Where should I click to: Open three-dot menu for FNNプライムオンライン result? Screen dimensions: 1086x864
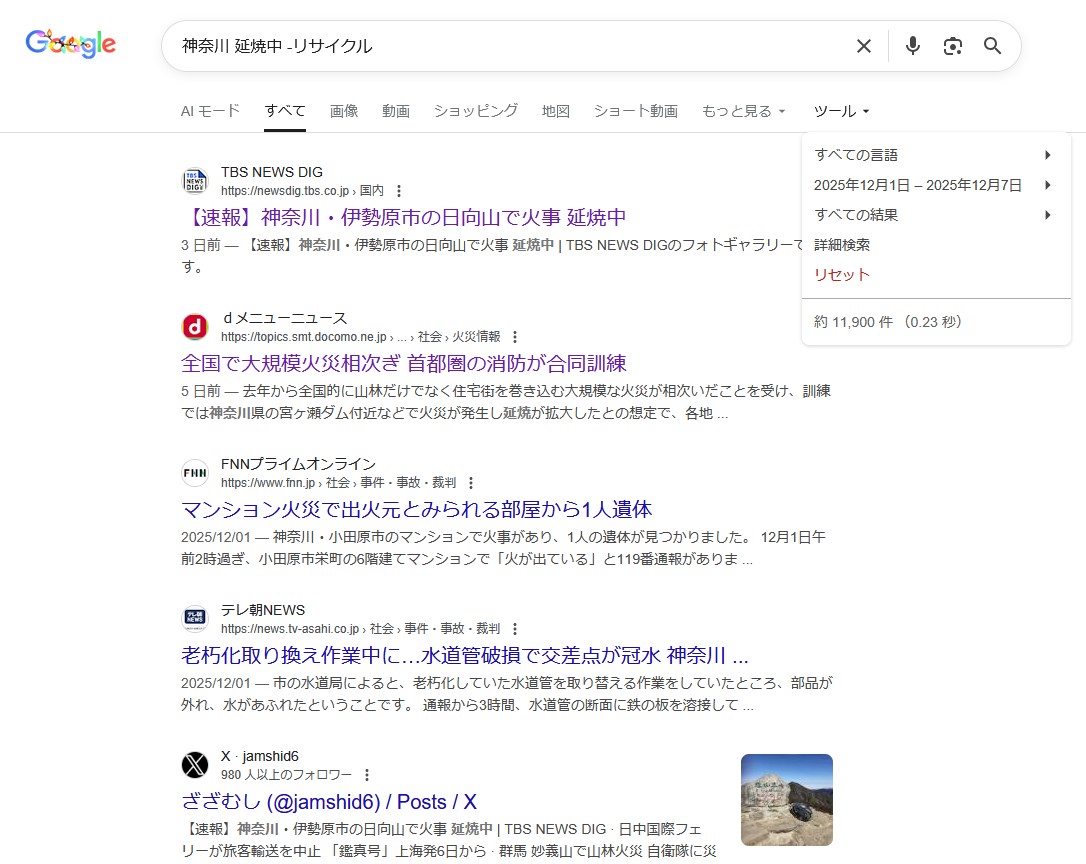471,483
